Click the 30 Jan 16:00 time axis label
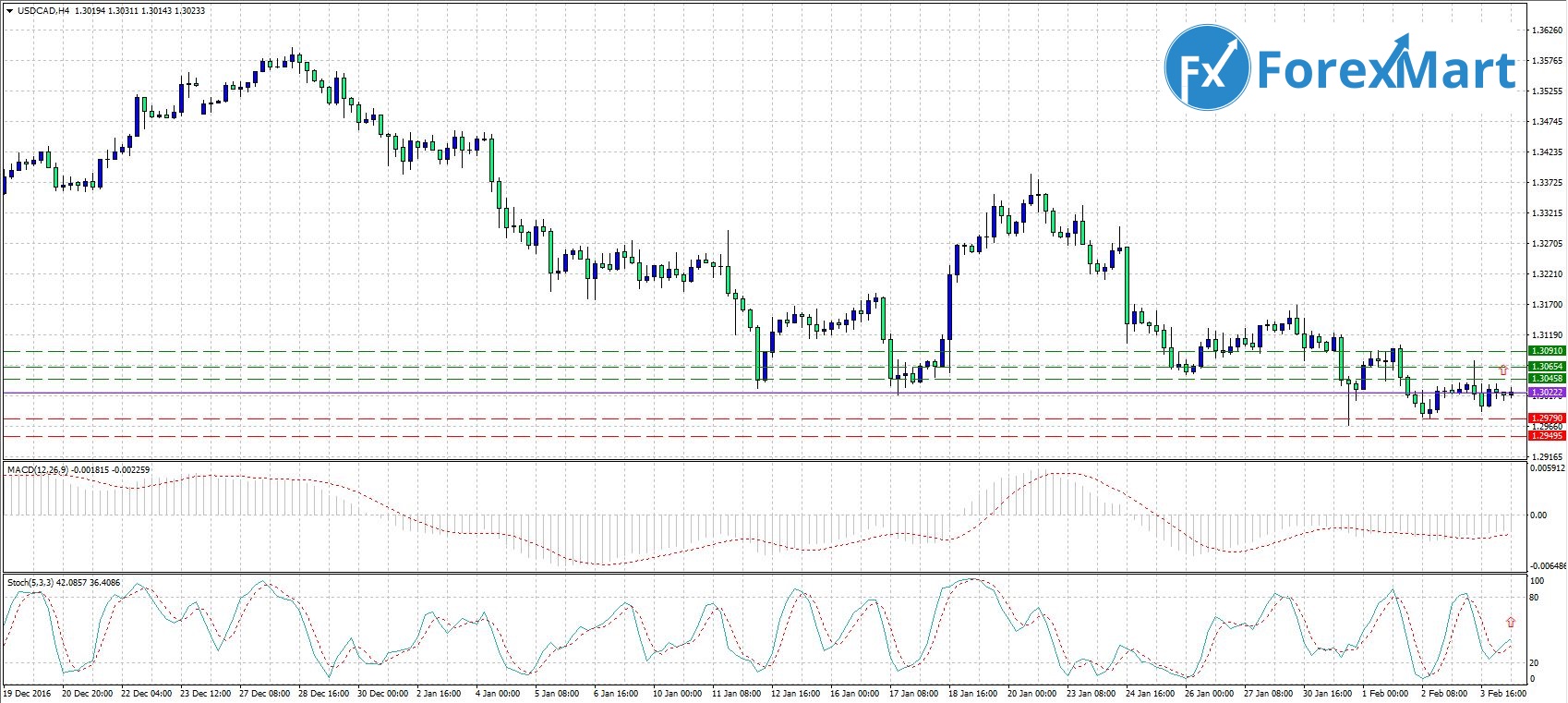Screen dimensions: 1568x703 1328,694
